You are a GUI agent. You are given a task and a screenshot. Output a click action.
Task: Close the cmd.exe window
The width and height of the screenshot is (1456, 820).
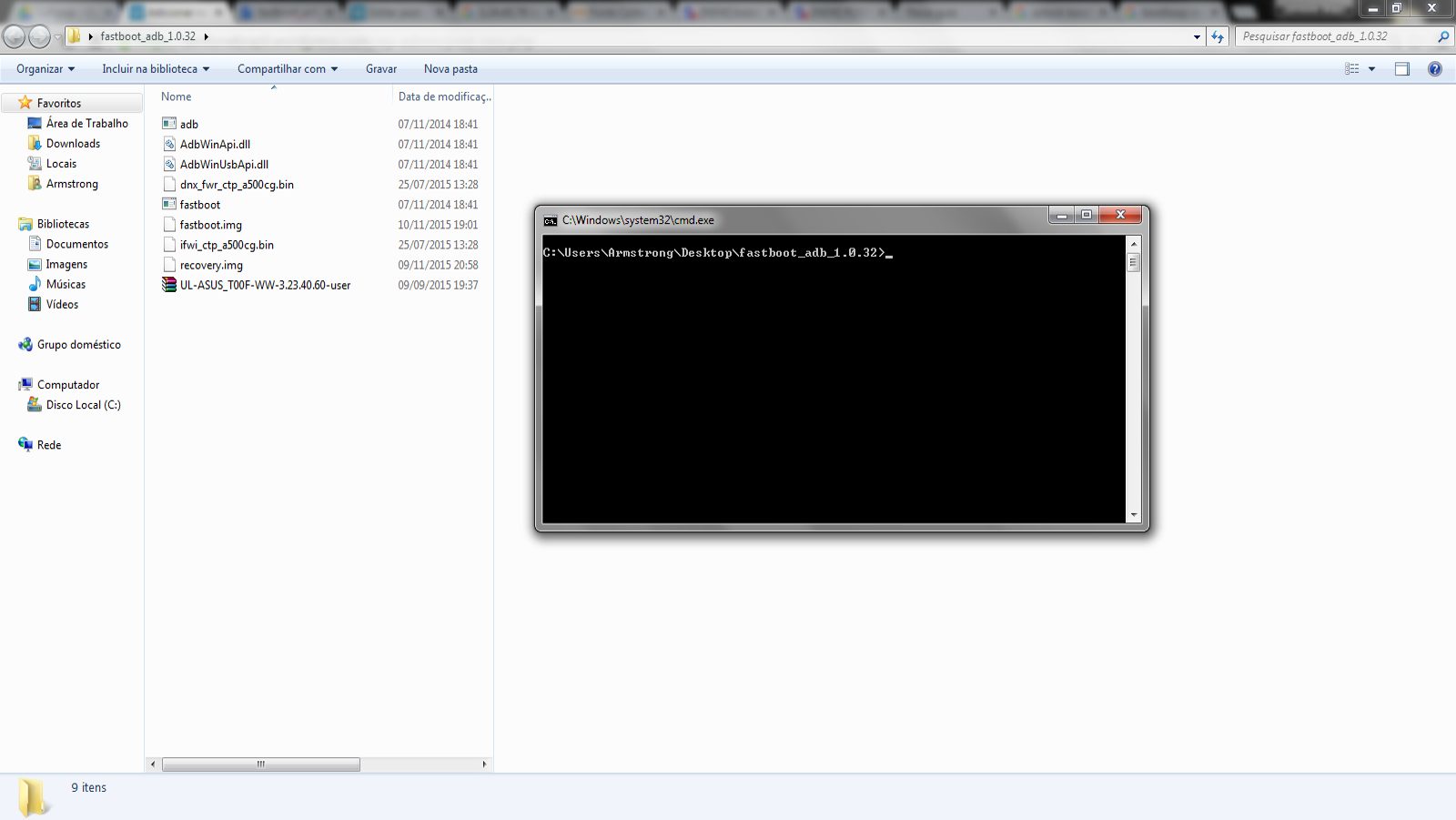(1120, 215)
